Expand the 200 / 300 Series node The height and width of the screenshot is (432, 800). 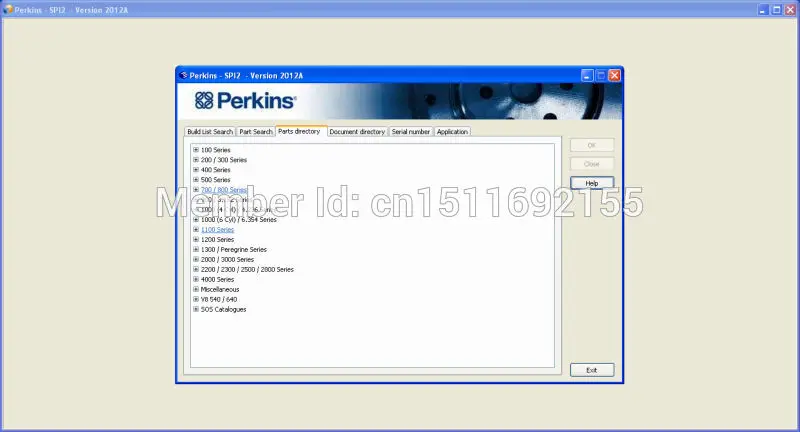[196, 160]
